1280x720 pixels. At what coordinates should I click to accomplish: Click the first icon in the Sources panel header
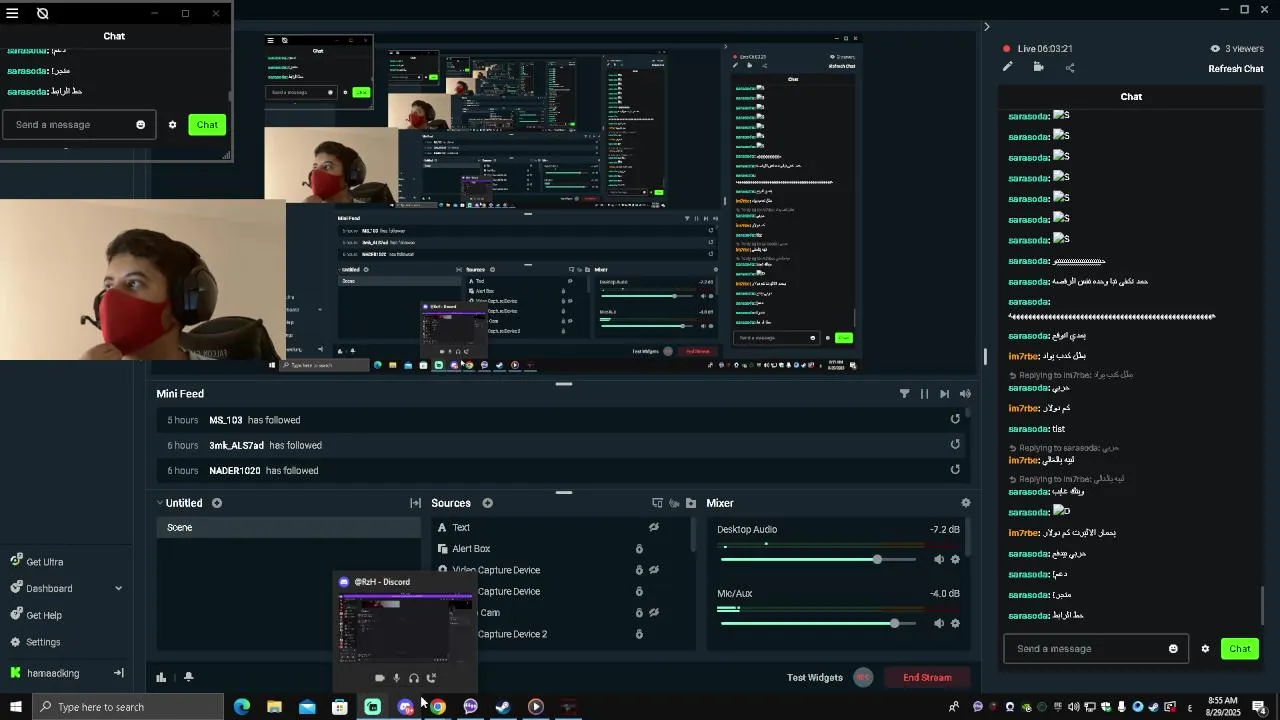[657, 503]
